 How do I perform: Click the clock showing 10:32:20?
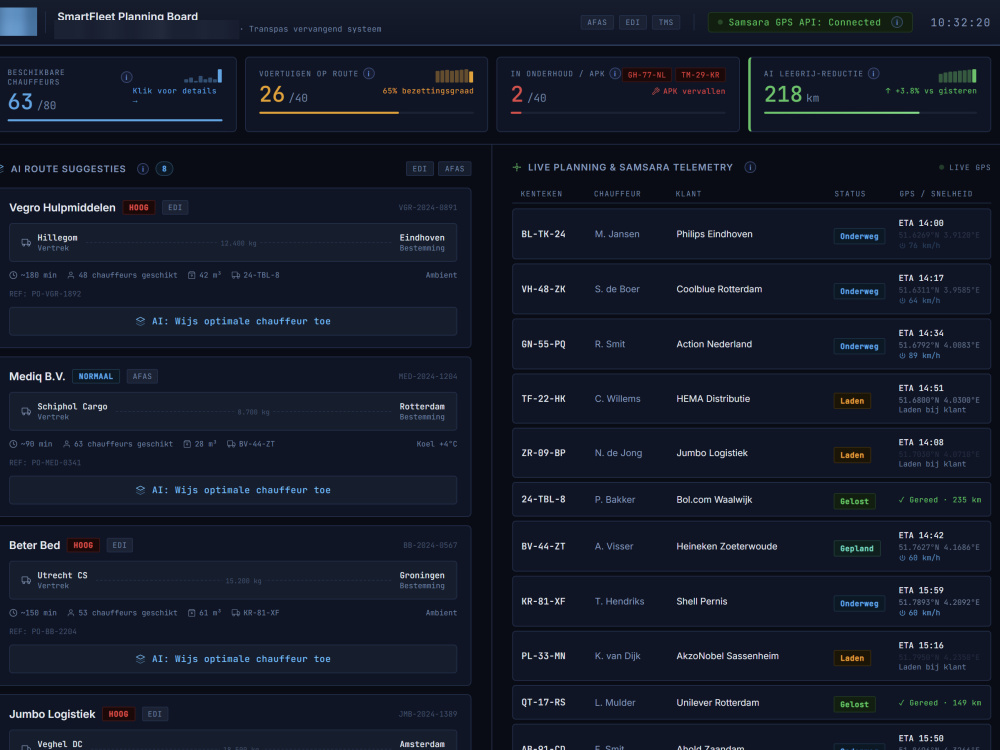[x=960, y=23]
